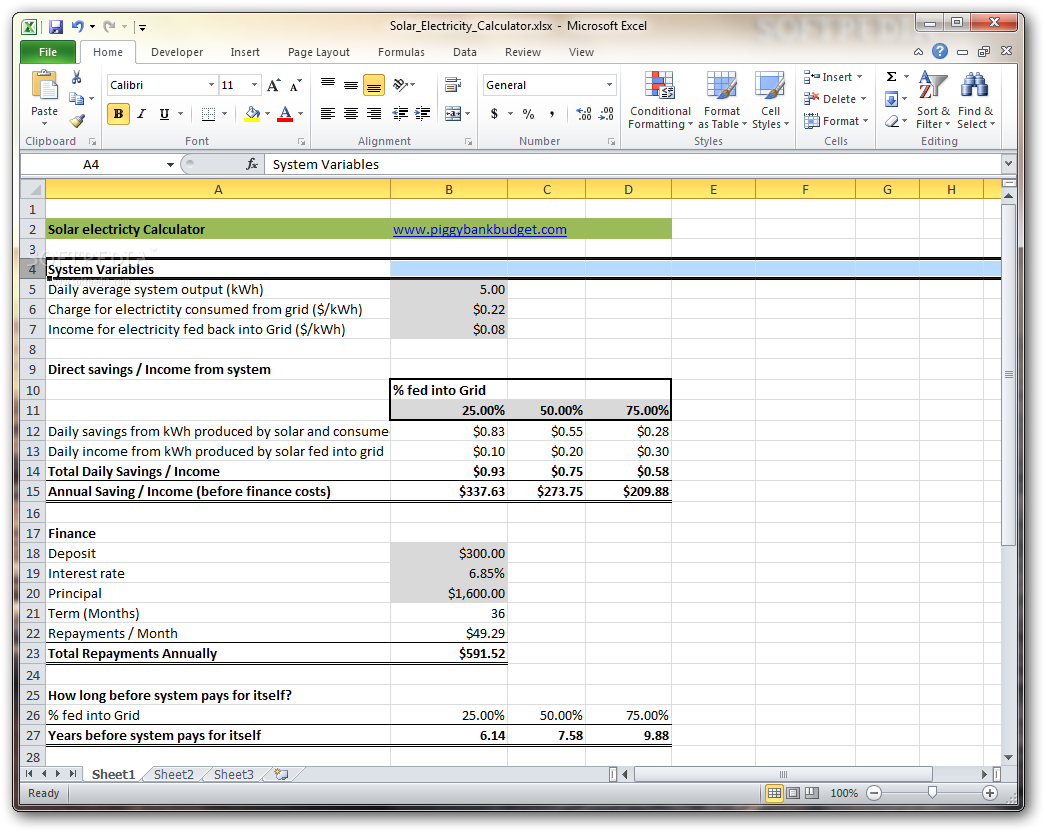This screenshot has height=832, width=1045.
Task: Select column B header
Action: pyautogui.click(x=449, y=189)
